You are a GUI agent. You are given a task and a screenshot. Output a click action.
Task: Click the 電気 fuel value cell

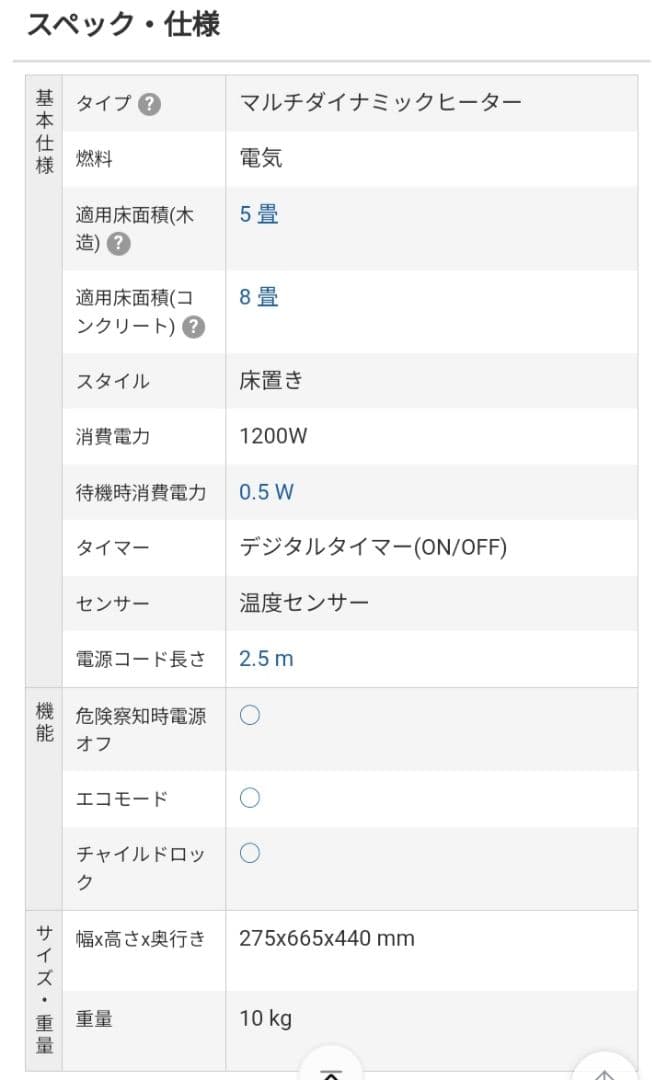click(x=256, y=158)
